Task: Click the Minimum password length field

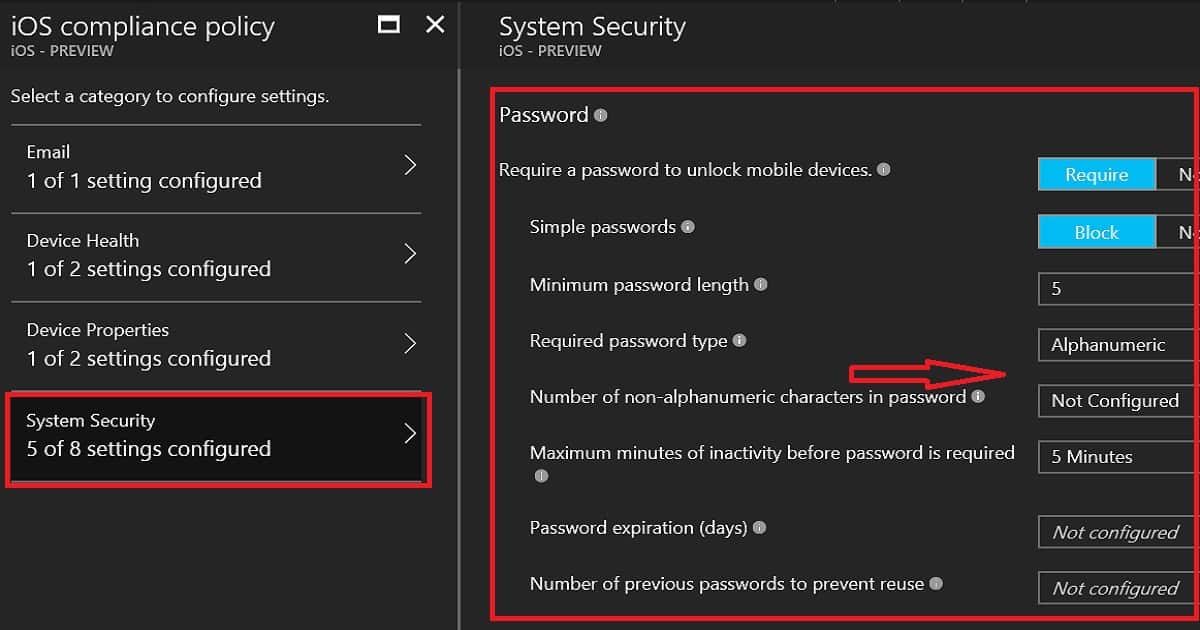Action: coord(1119,288)
